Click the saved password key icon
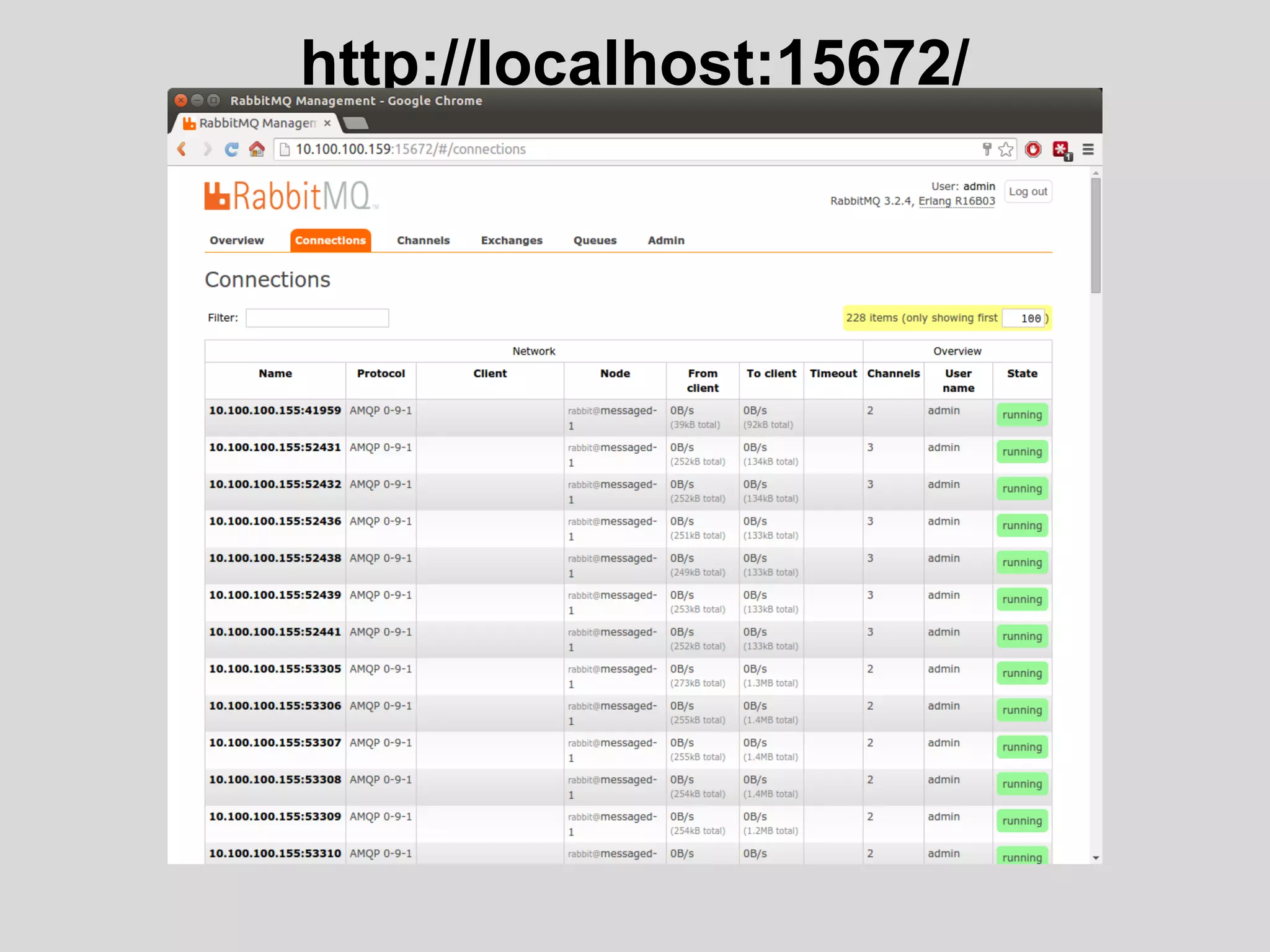The image size is (1270, 952). (987, 149)
